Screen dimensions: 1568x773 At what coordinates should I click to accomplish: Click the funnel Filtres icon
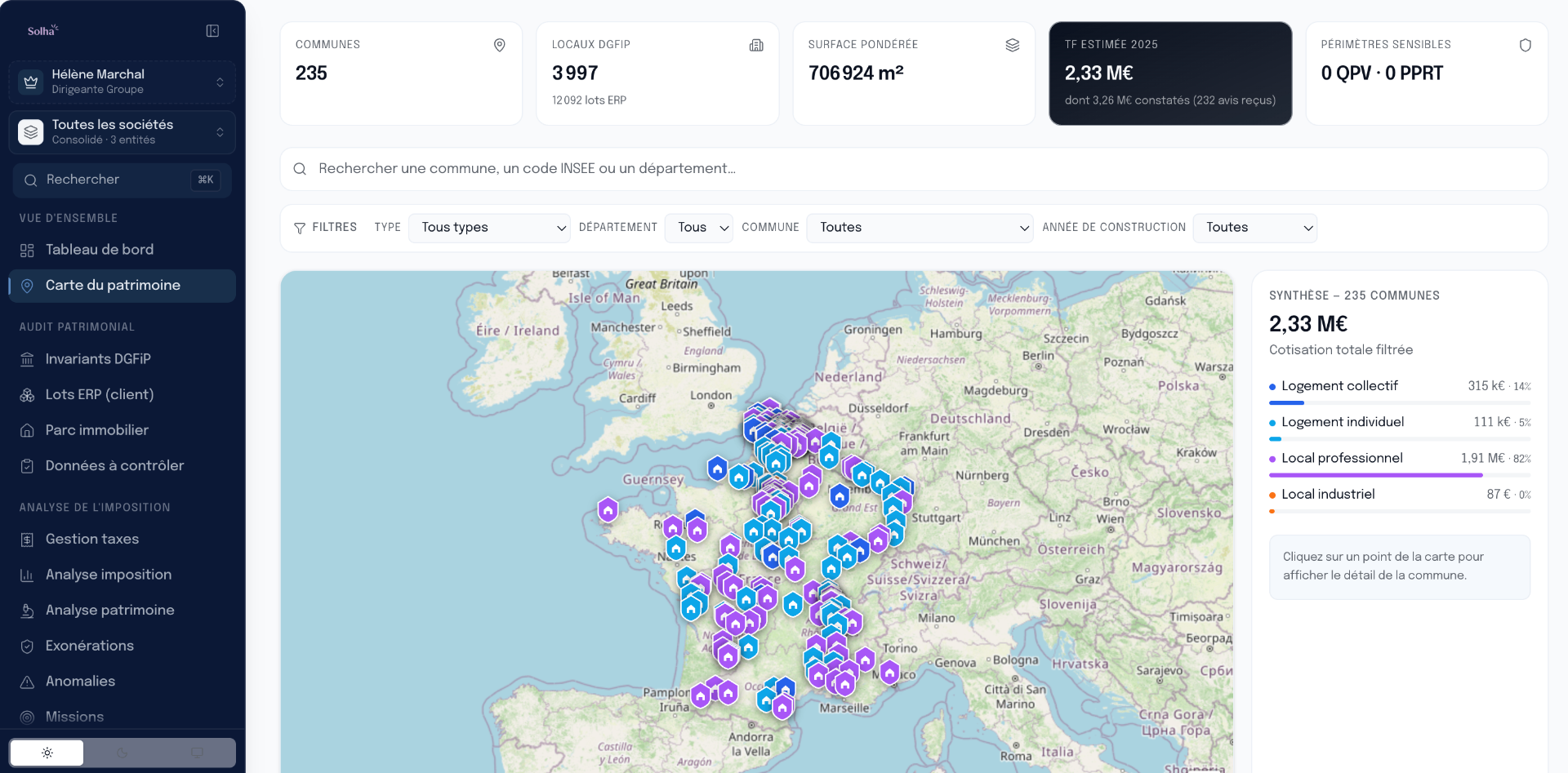300,228
